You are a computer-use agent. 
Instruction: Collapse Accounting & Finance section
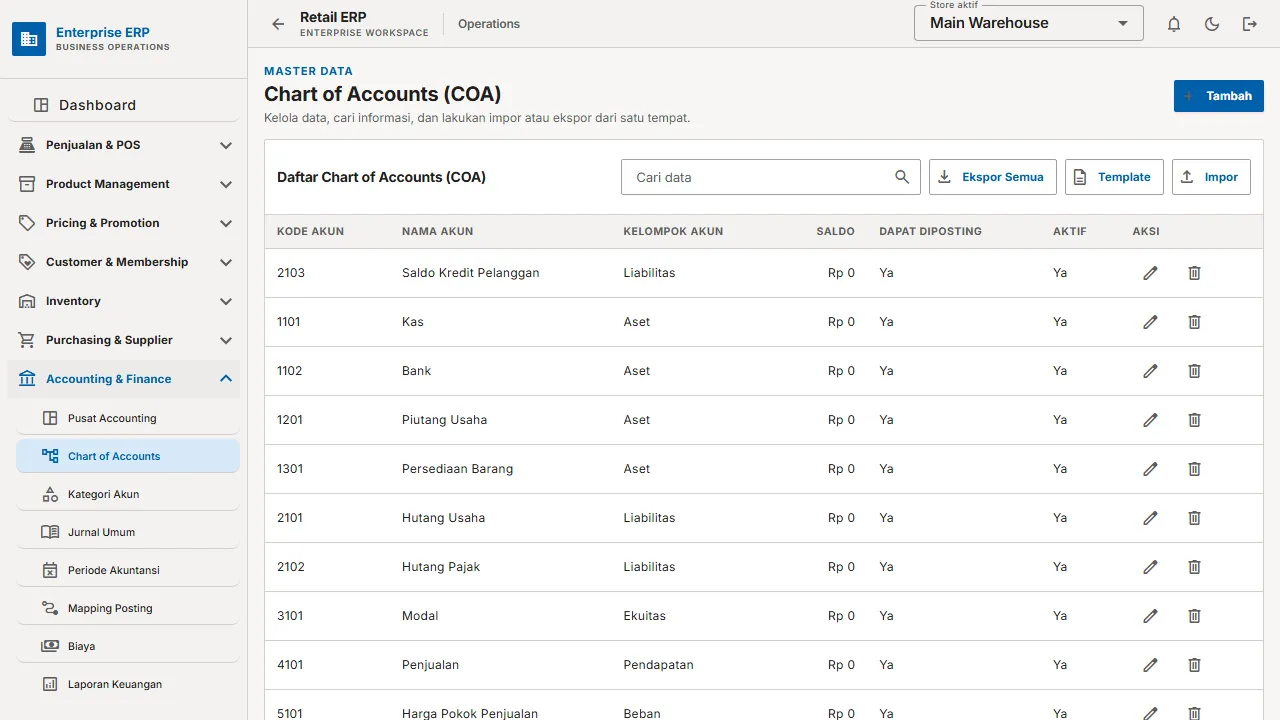[124, 379]
